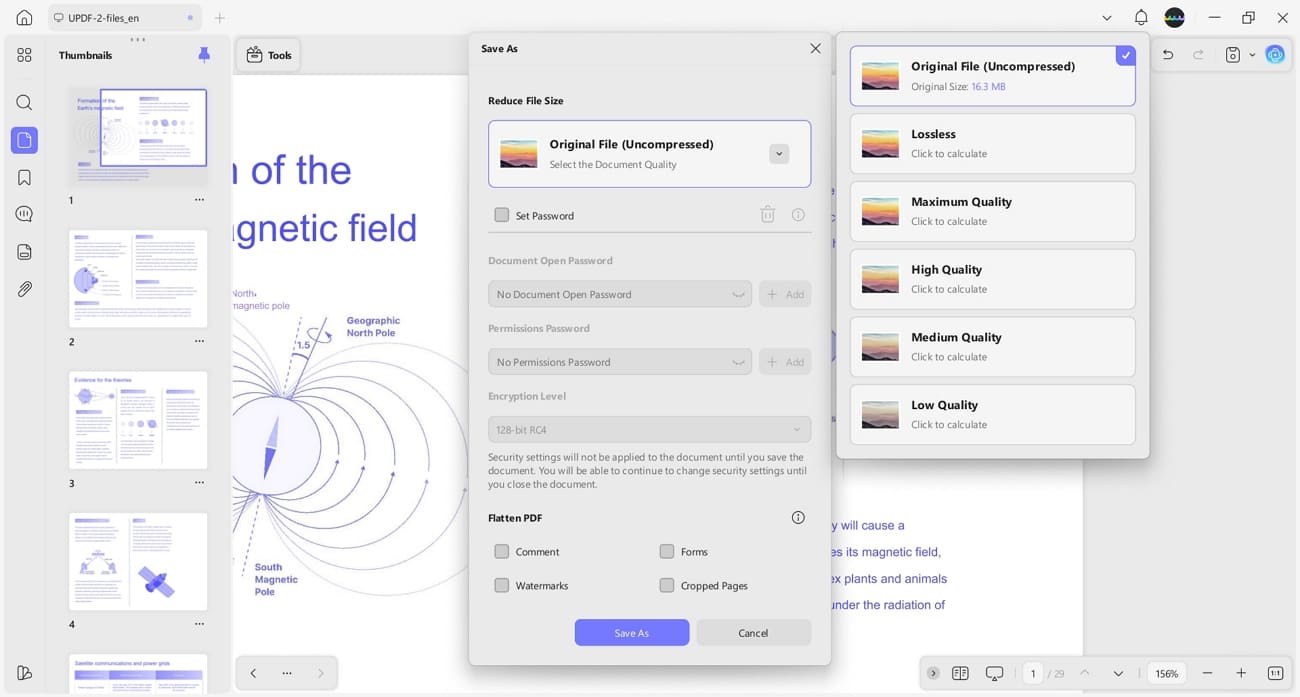Click the Undo icon
The width and height of the screenshot is (1300, 697).
(1167, 54)
